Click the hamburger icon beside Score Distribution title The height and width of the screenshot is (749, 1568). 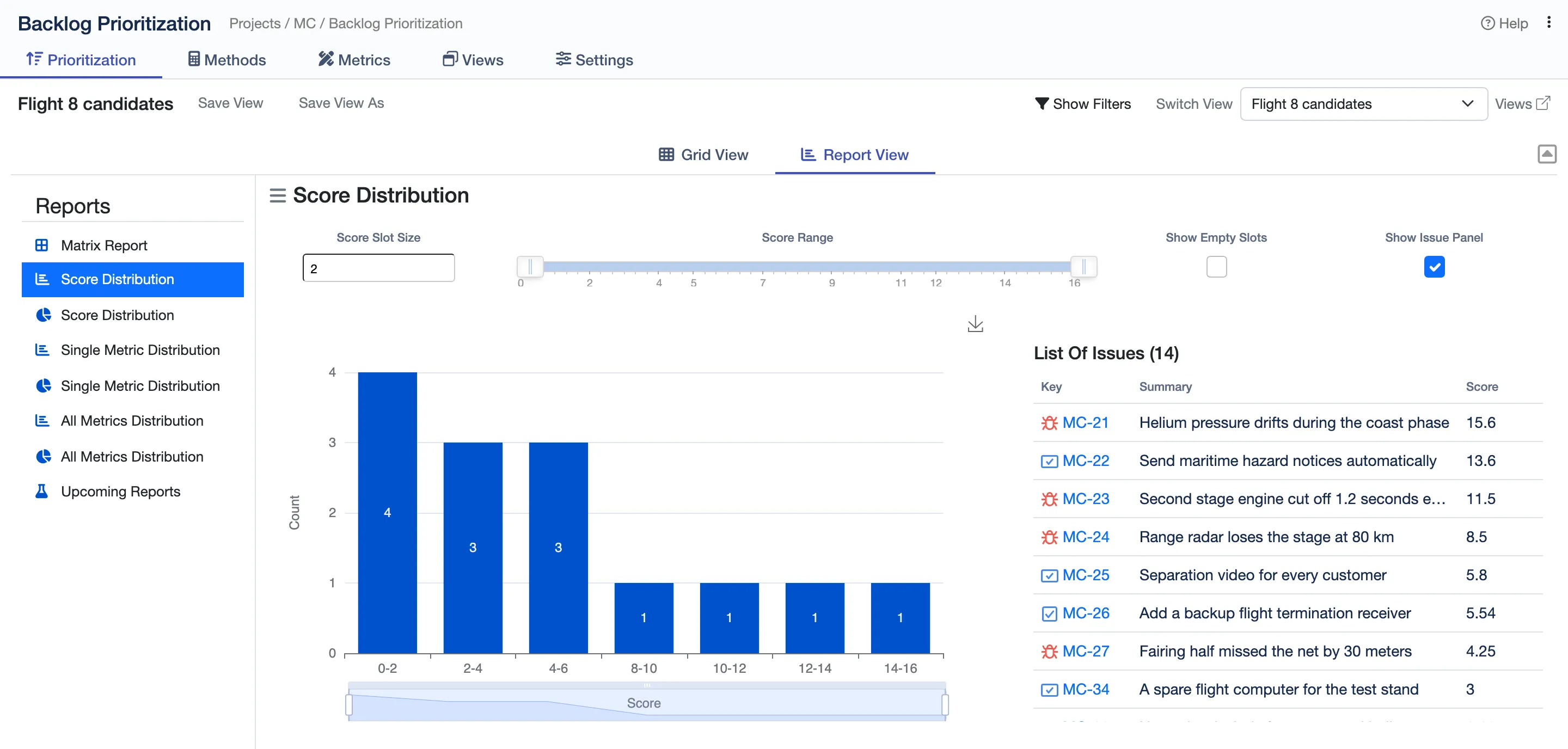[x=278, y=195]
